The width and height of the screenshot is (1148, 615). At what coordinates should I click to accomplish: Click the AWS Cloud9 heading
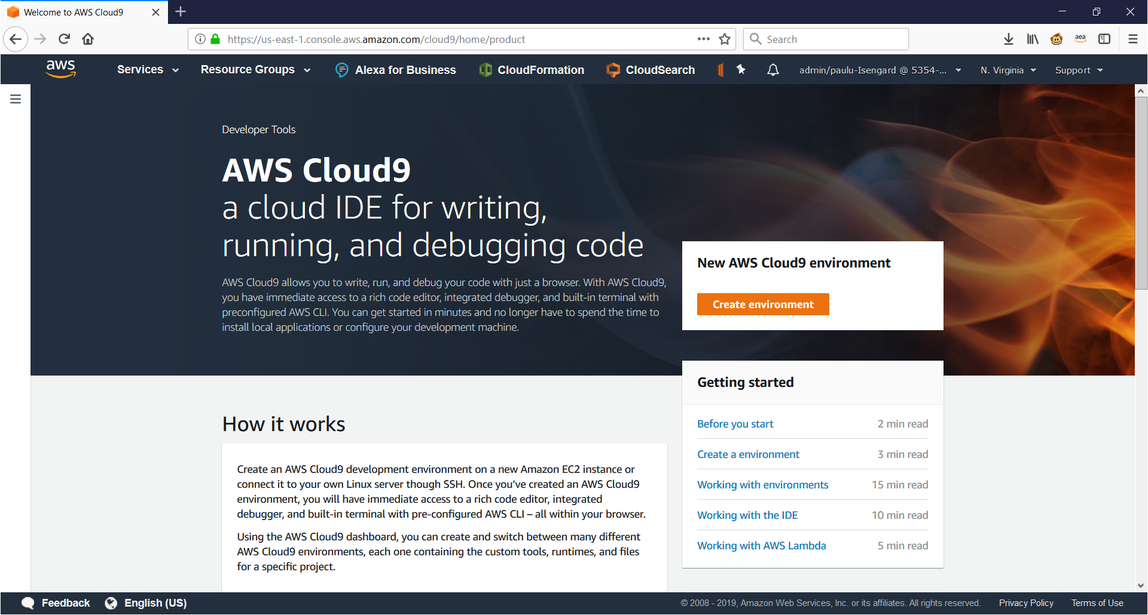click(316, 171)
